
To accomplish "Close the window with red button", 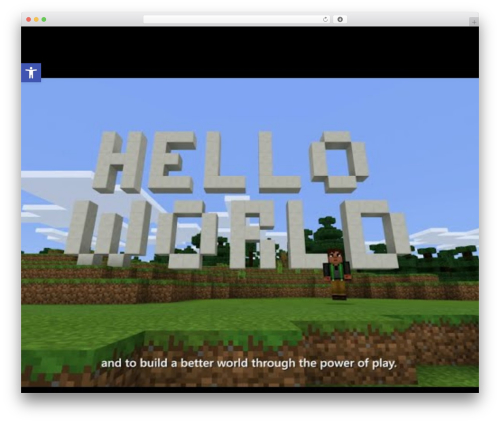I will [x=29, y=20].
